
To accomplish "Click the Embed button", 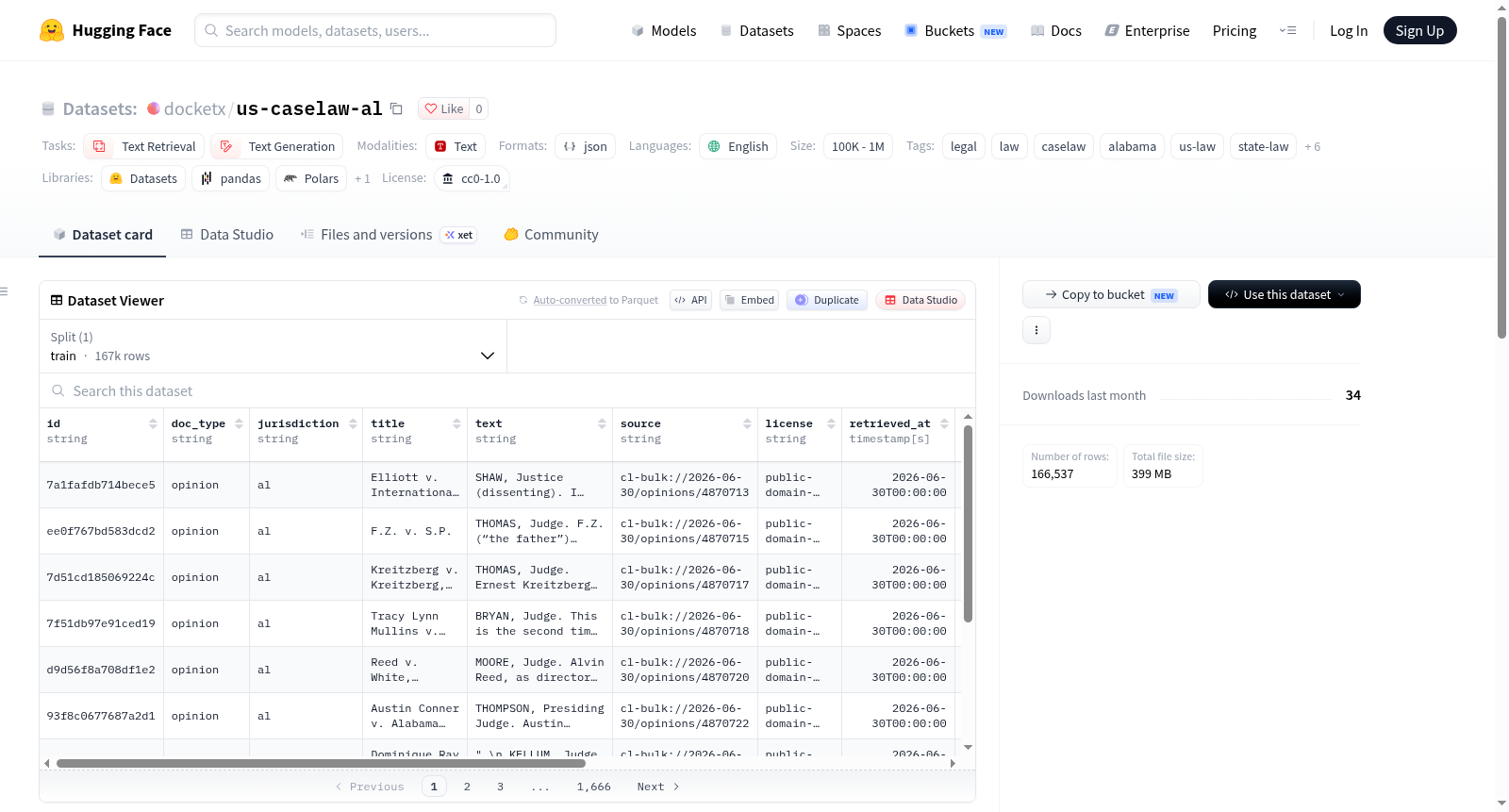I will click(x=749, y=300).
